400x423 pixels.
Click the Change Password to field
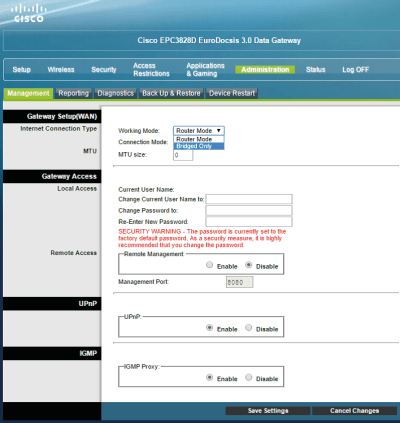[249, 211]
